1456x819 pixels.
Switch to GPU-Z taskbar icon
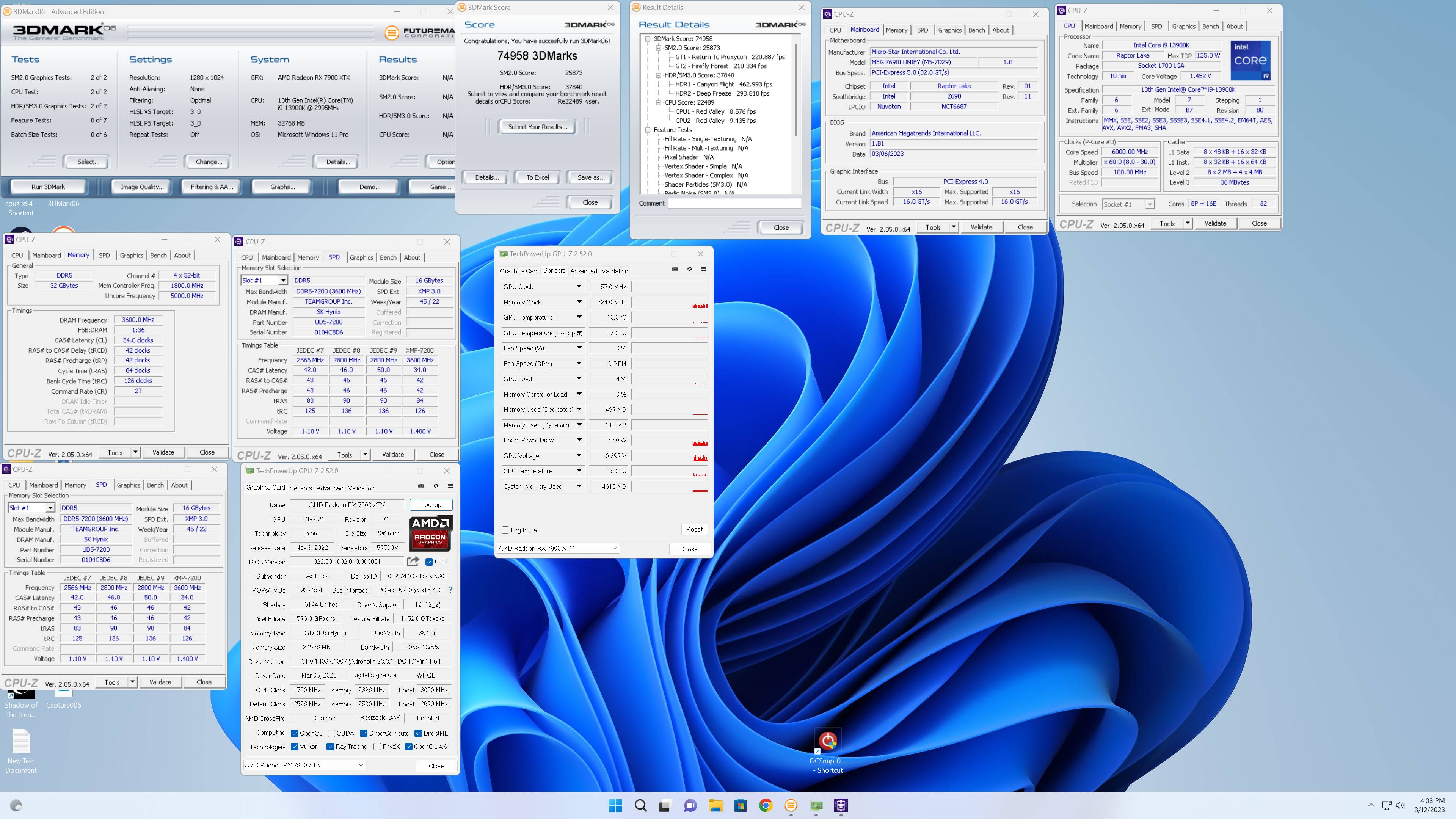pyautogui.click(x=816, y=805)
